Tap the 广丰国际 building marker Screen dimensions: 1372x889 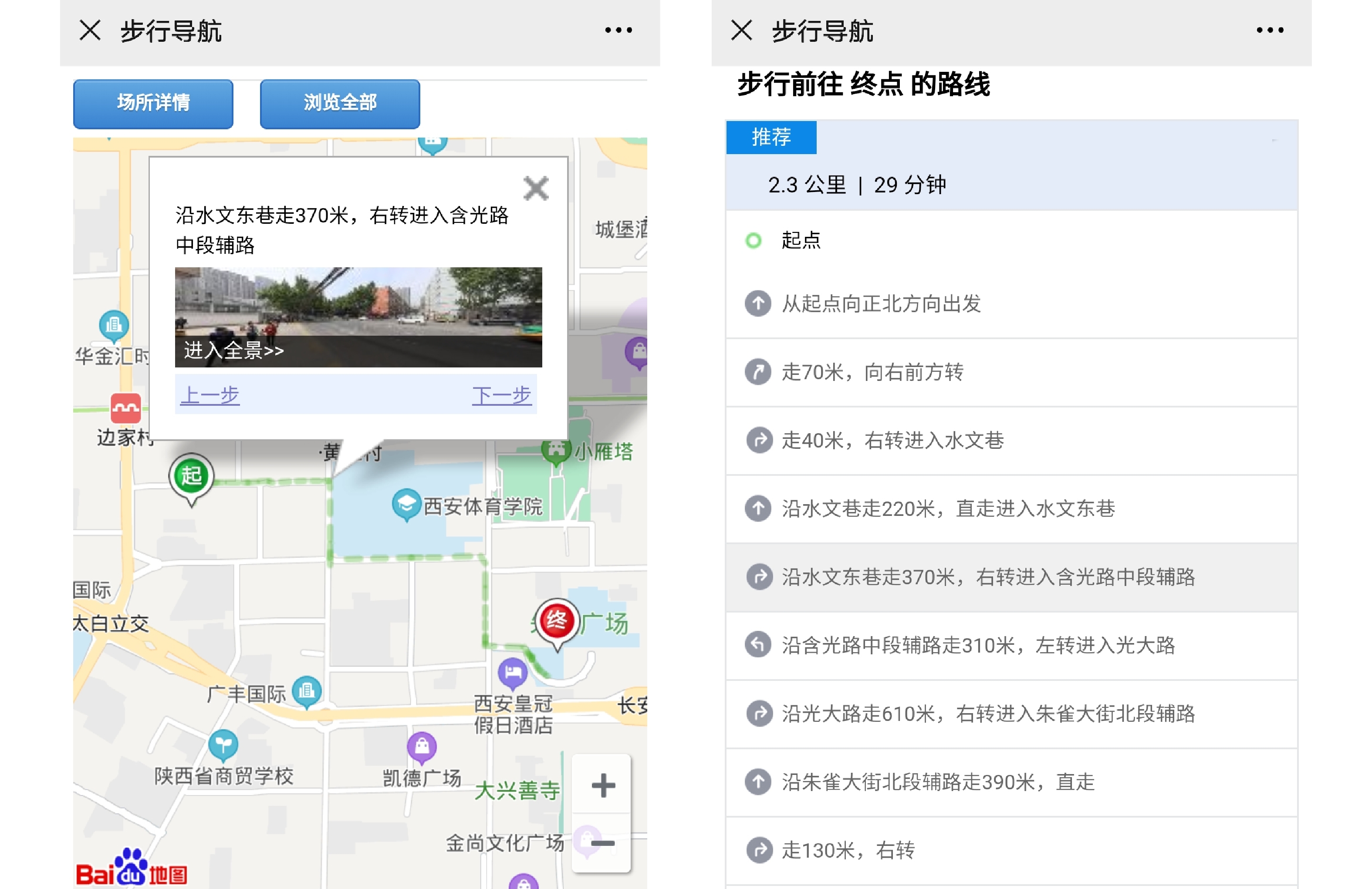[x=307, y=692]
